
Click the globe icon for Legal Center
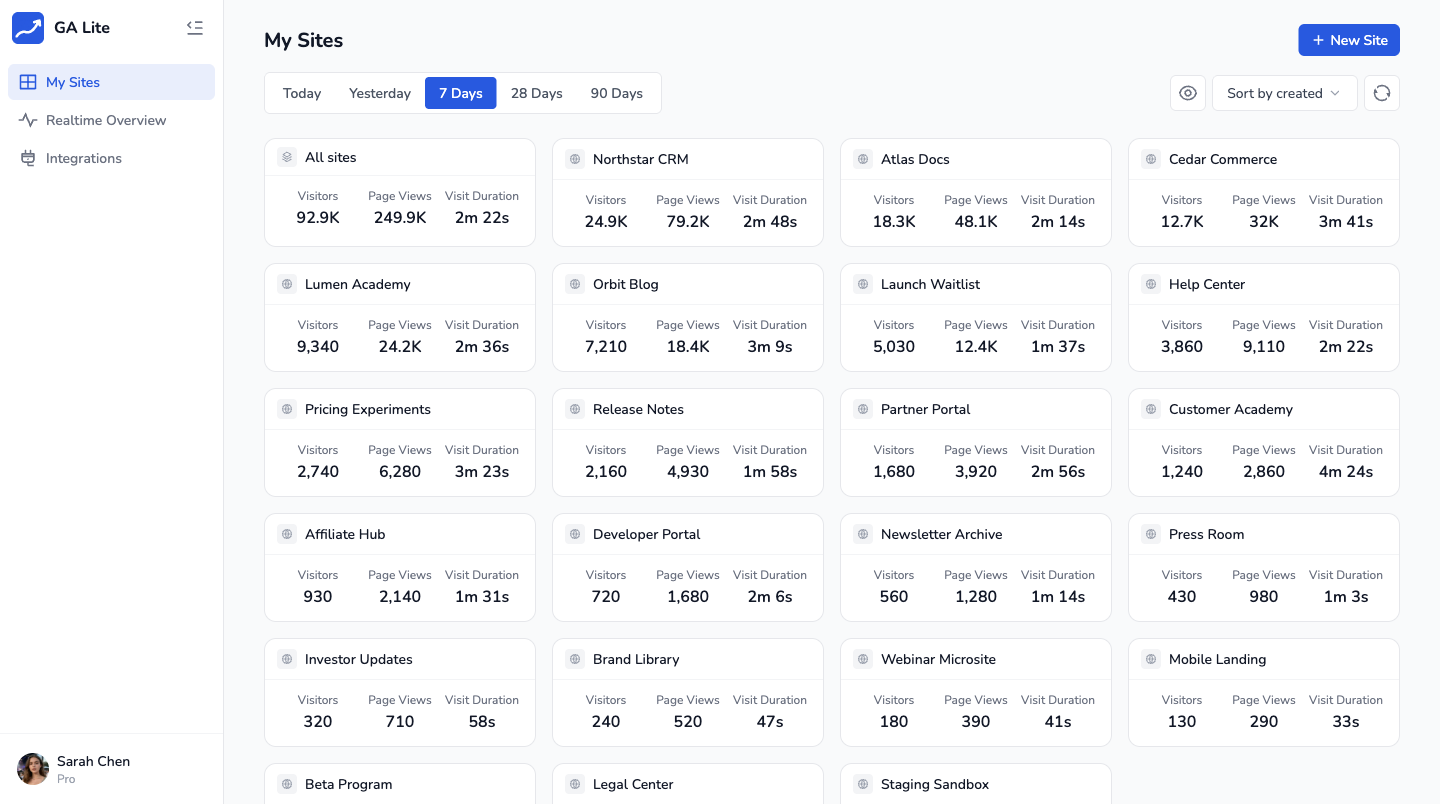(575, 784)
